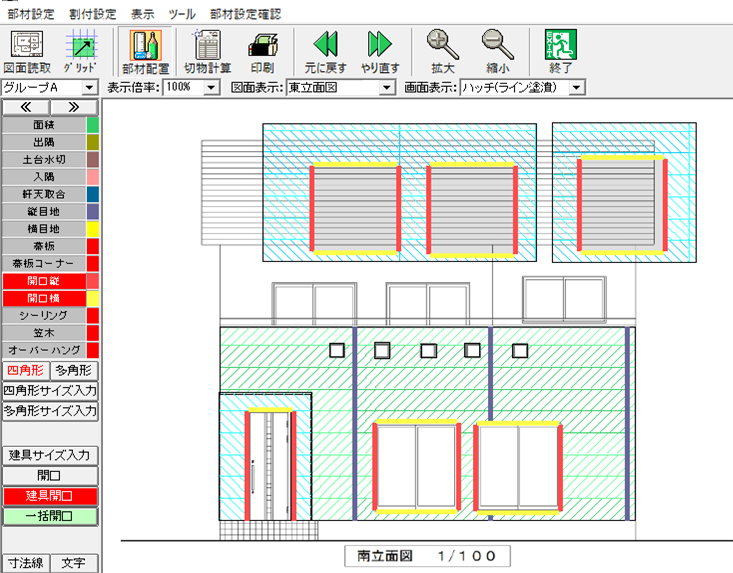733x573 pixels.
Task: Select the 軒天取合 material button
Action: coord(44,194)
